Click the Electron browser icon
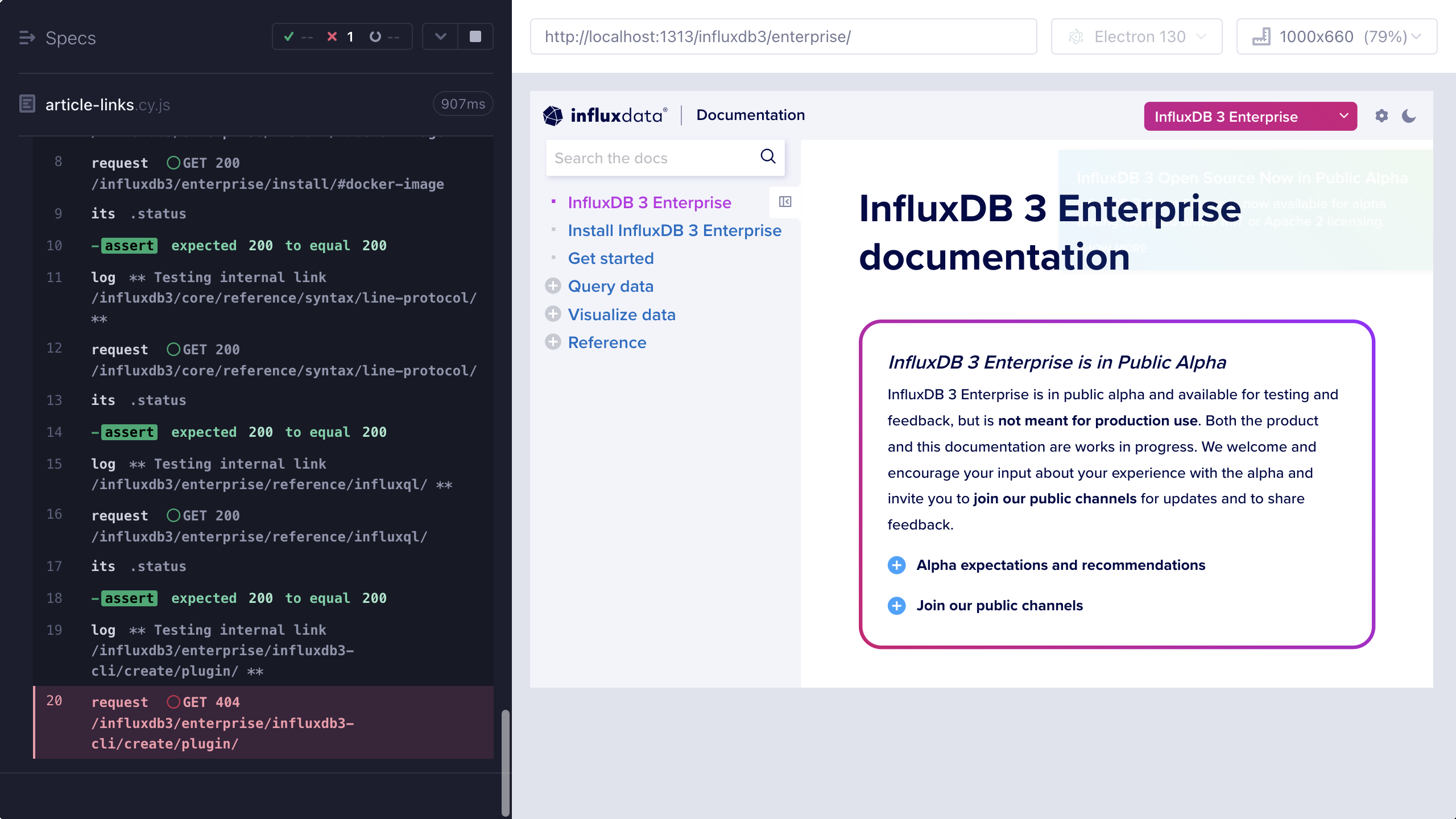 point(1076,37)
